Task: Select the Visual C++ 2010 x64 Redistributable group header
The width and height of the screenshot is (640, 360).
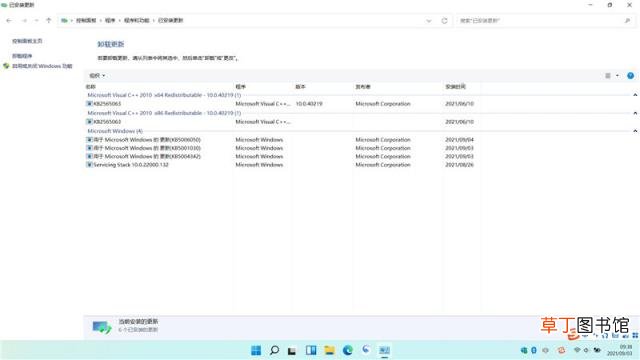Action: [164, 95]
